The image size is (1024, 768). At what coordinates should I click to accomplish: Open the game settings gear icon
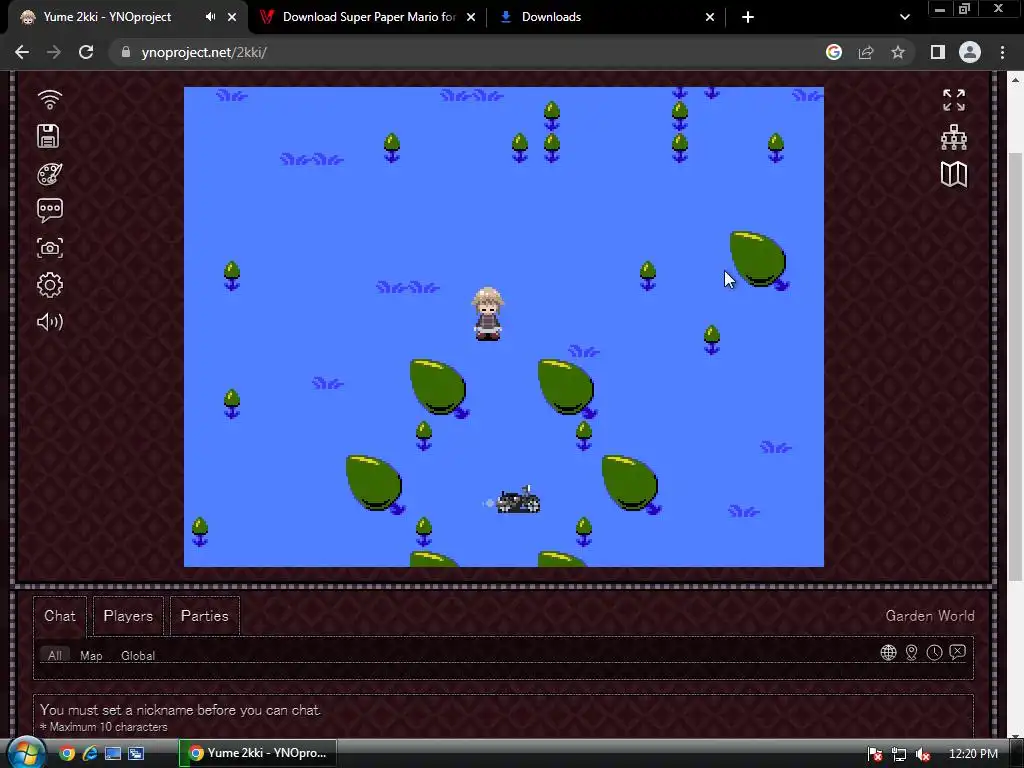(x=50, y=285)
